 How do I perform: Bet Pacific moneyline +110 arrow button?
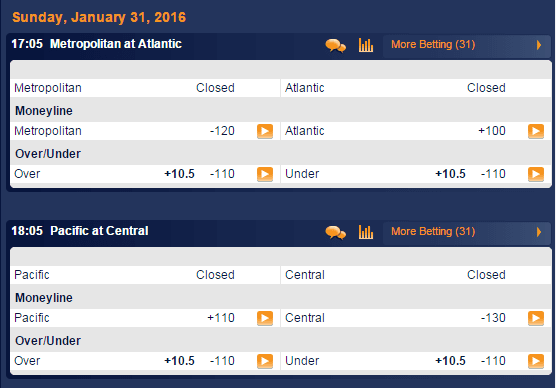point(265,318)
